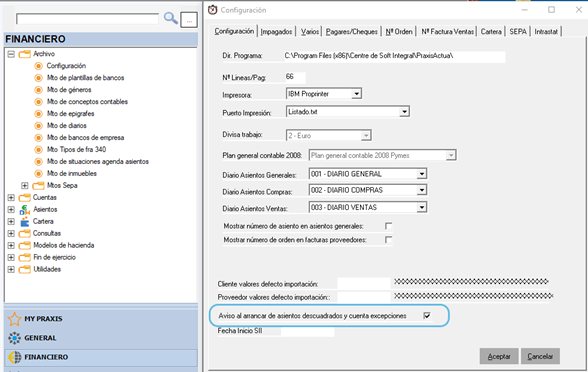588x372 pixels.
Task: Open the Archivo folder icon
Action: pos(25,54)
